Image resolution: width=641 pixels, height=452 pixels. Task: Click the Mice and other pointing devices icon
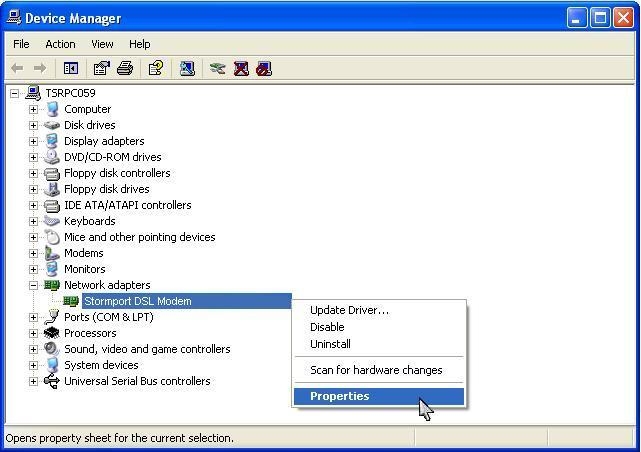[x=52, y=237]
